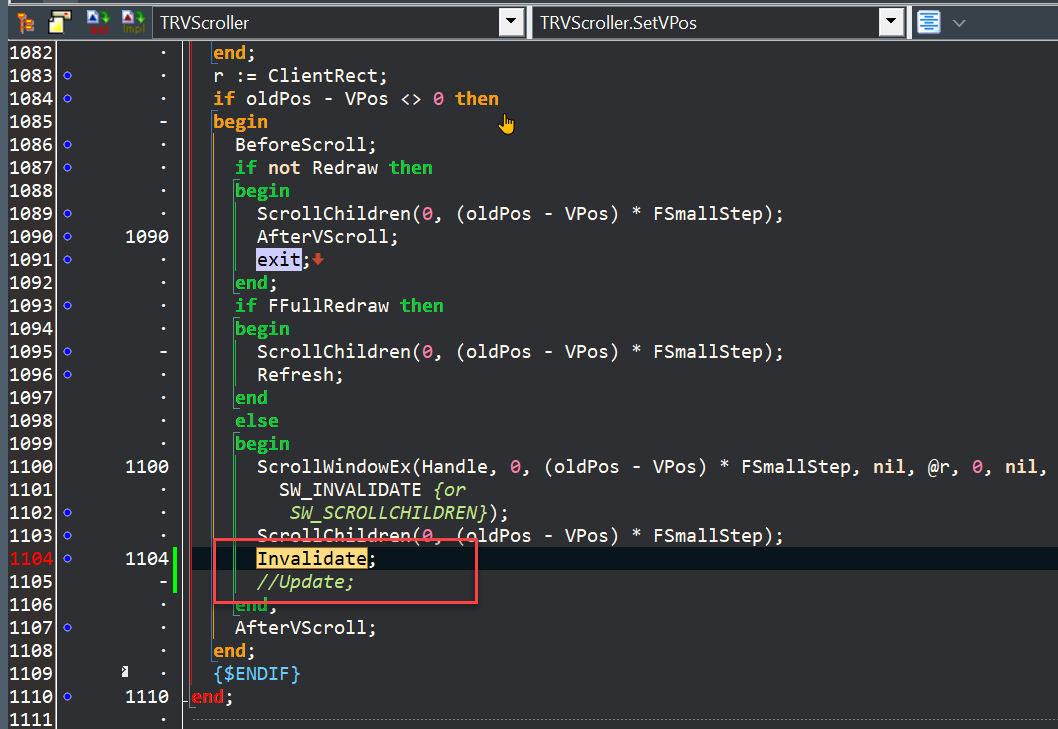Click 'ScrollChildren' on line 1089

click(x=333, y=213)
